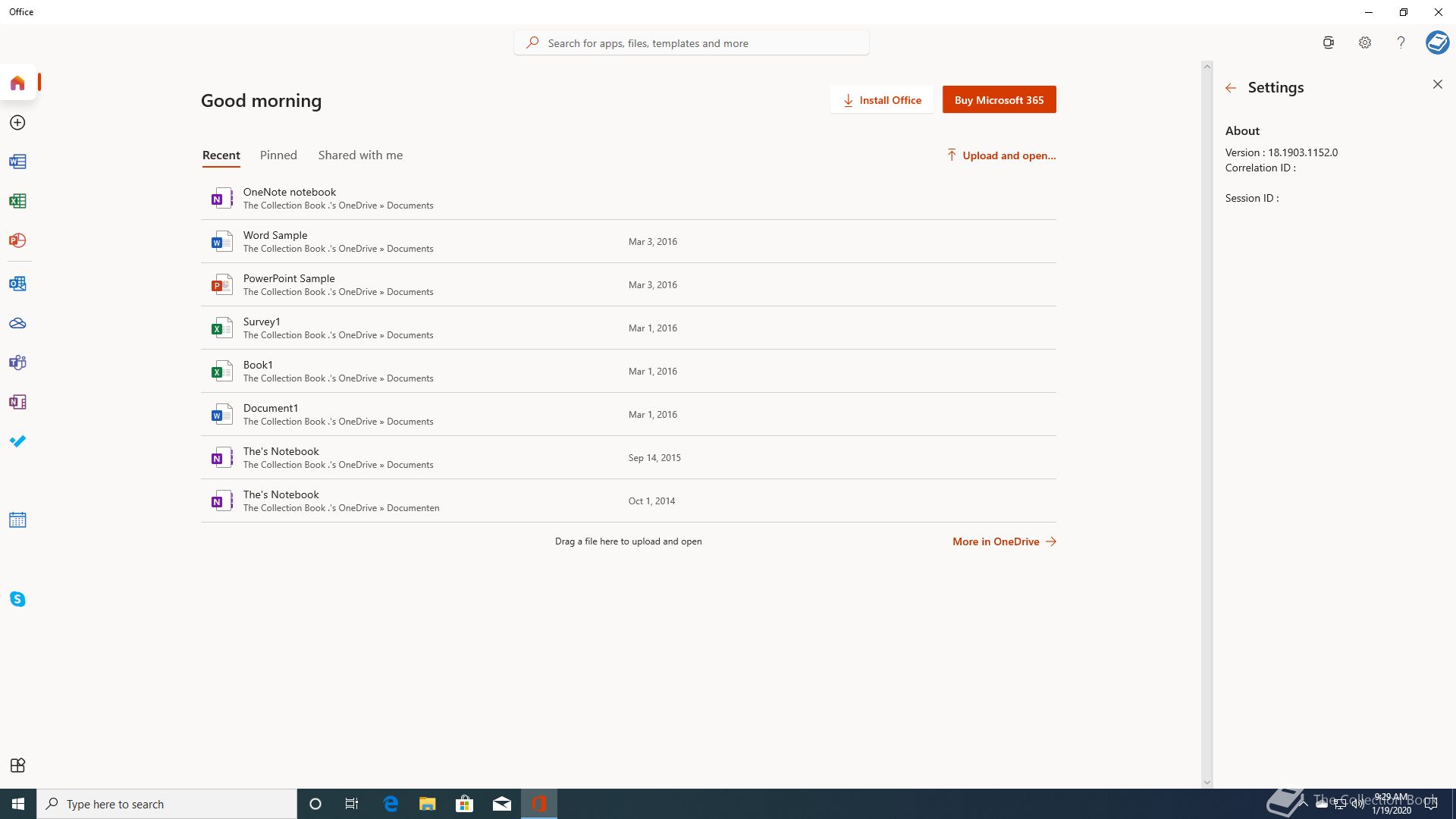Open the More in OneDrive link
The image size is (1456, 819).
[1004, 541]
